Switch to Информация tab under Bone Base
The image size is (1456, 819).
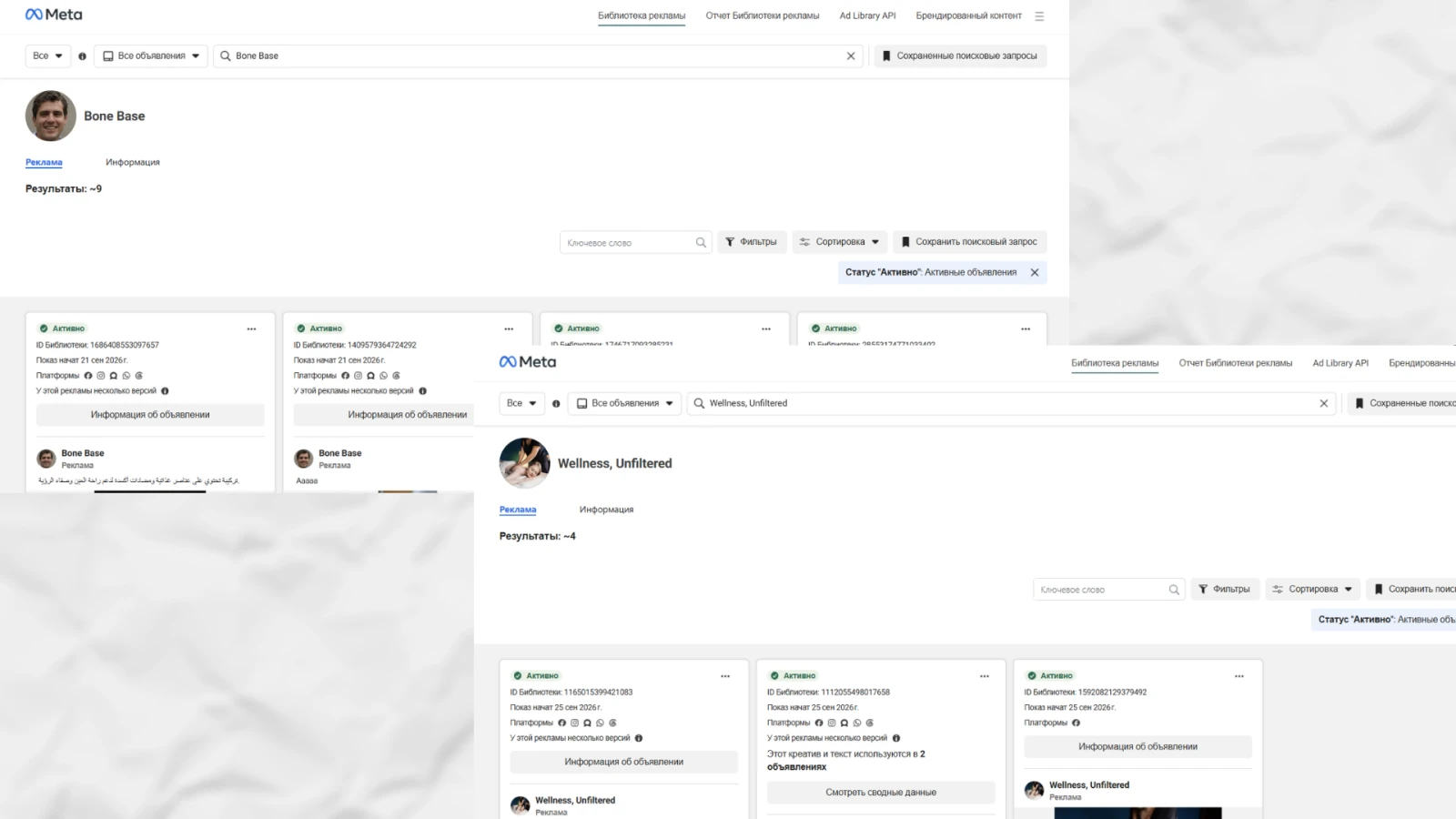[133, 162]
